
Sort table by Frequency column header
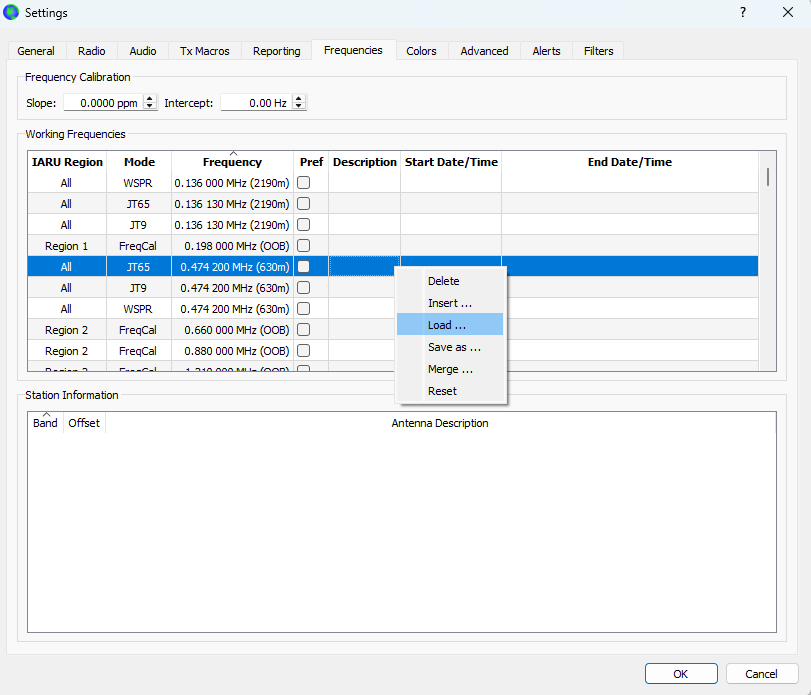pyautogui.click(x=232, y=162)
